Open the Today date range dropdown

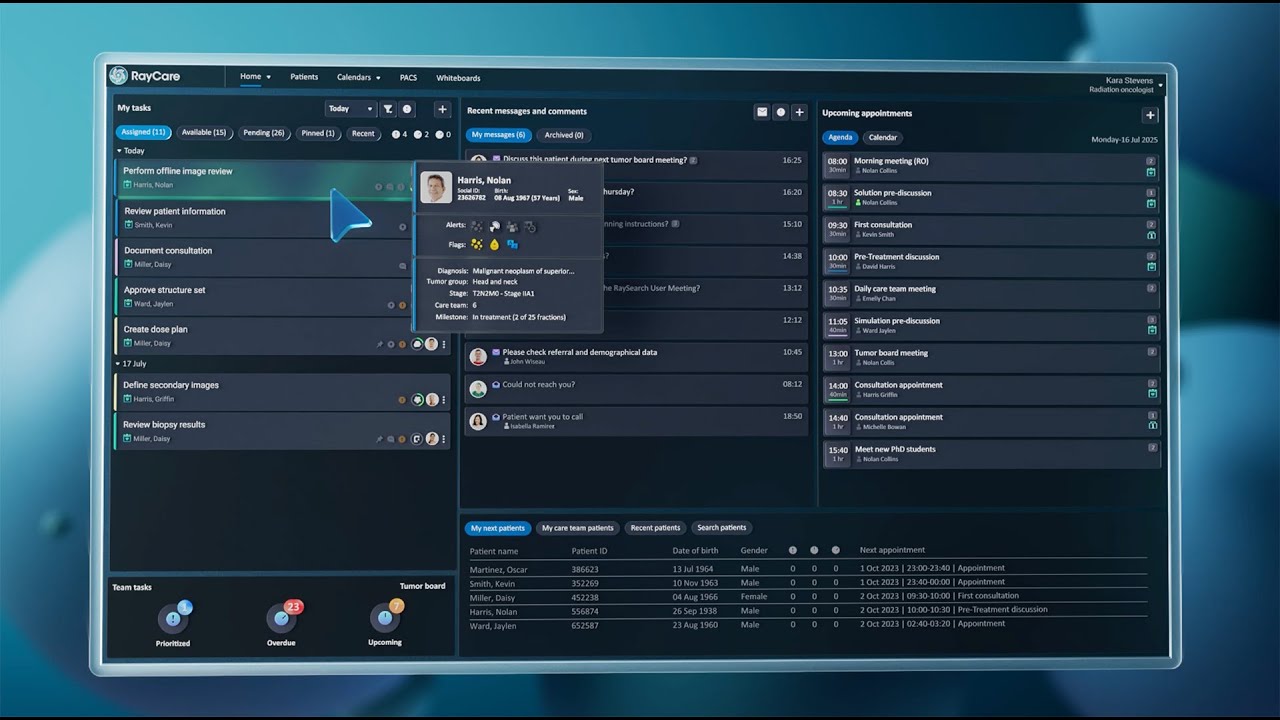tap(350, 109)
